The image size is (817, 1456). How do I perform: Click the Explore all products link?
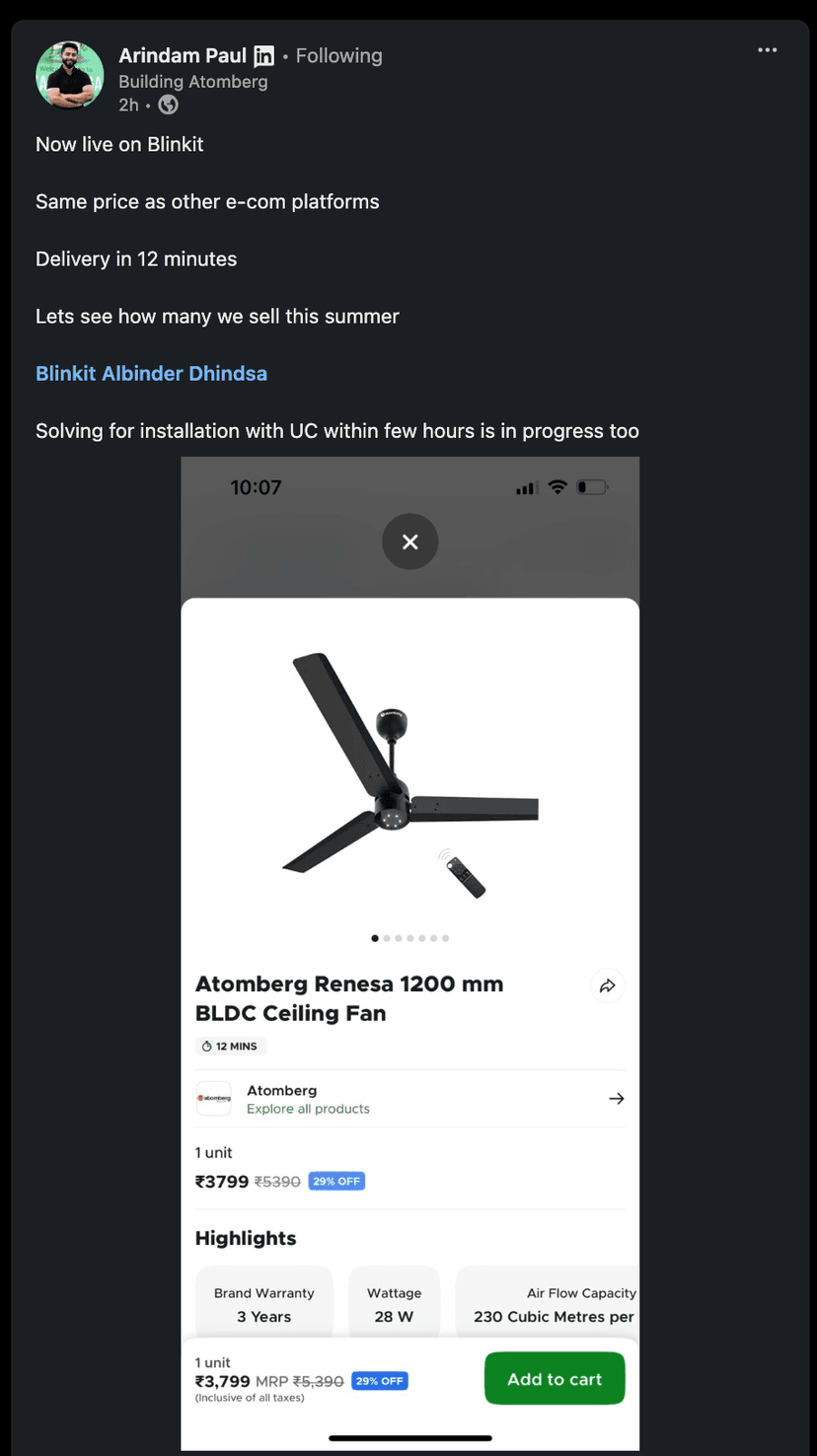[x=308, y=1109]
